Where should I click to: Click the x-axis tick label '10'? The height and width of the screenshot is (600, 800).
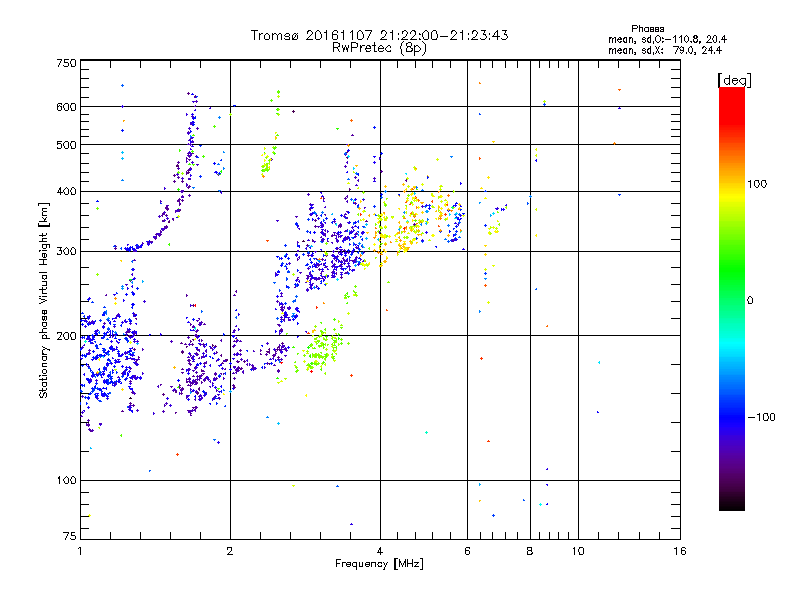click(578, 551)
